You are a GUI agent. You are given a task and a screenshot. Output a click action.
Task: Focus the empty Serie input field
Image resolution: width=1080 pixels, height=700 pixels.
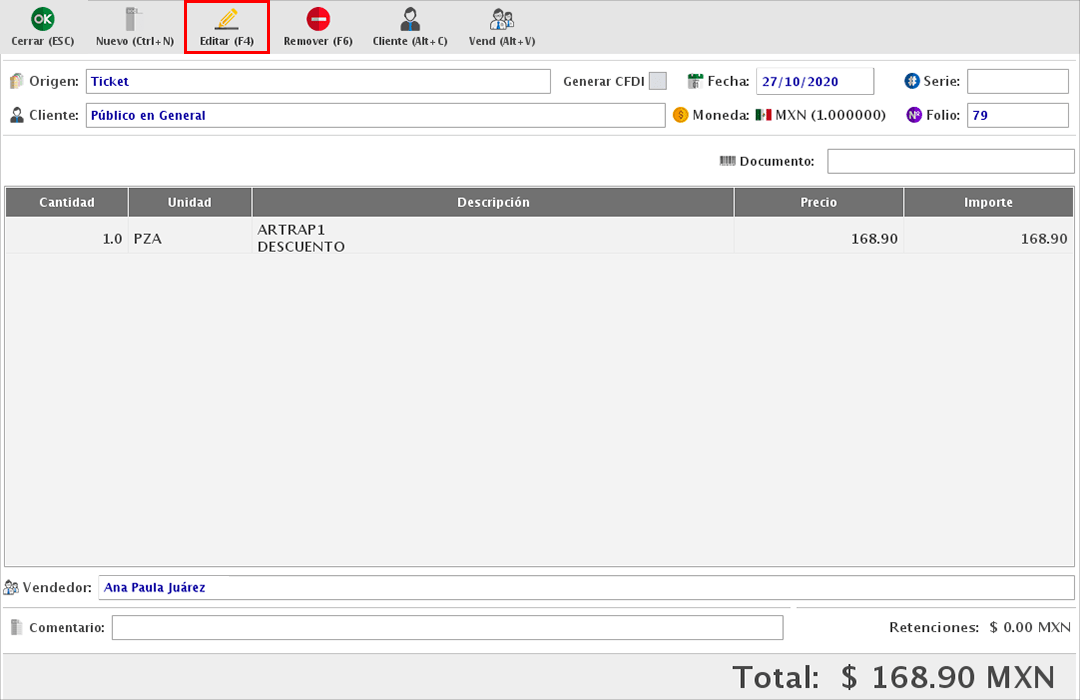(1017, 82)
